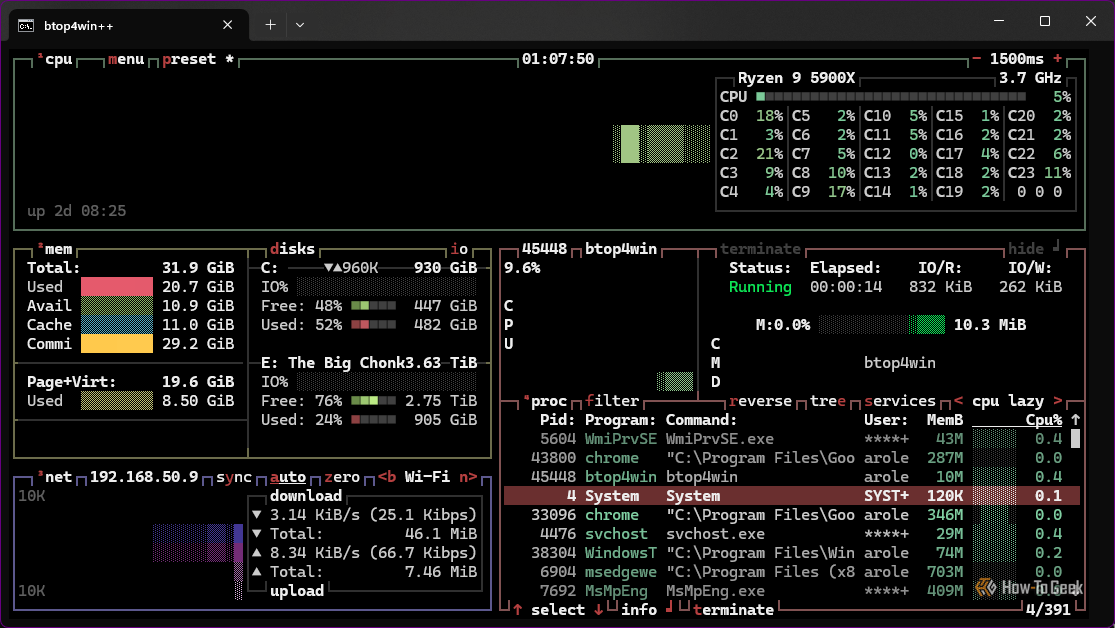The width and height of the screenshot is (1115, 628).
Task: Click select up arrow in footer
Action: tap(518, 610)
